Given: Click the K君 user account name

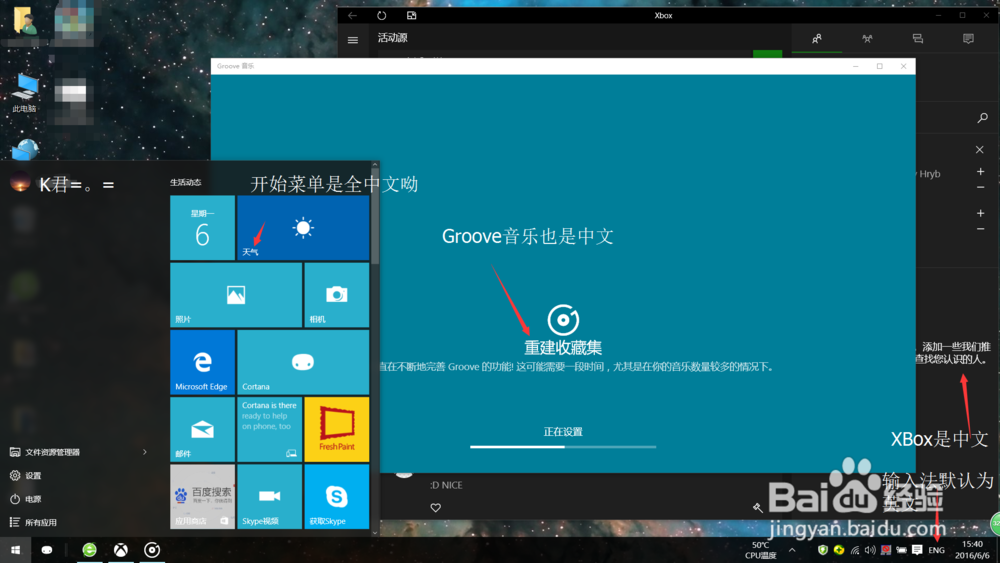Looking at the screenshot, I should (x=77, y=184).
